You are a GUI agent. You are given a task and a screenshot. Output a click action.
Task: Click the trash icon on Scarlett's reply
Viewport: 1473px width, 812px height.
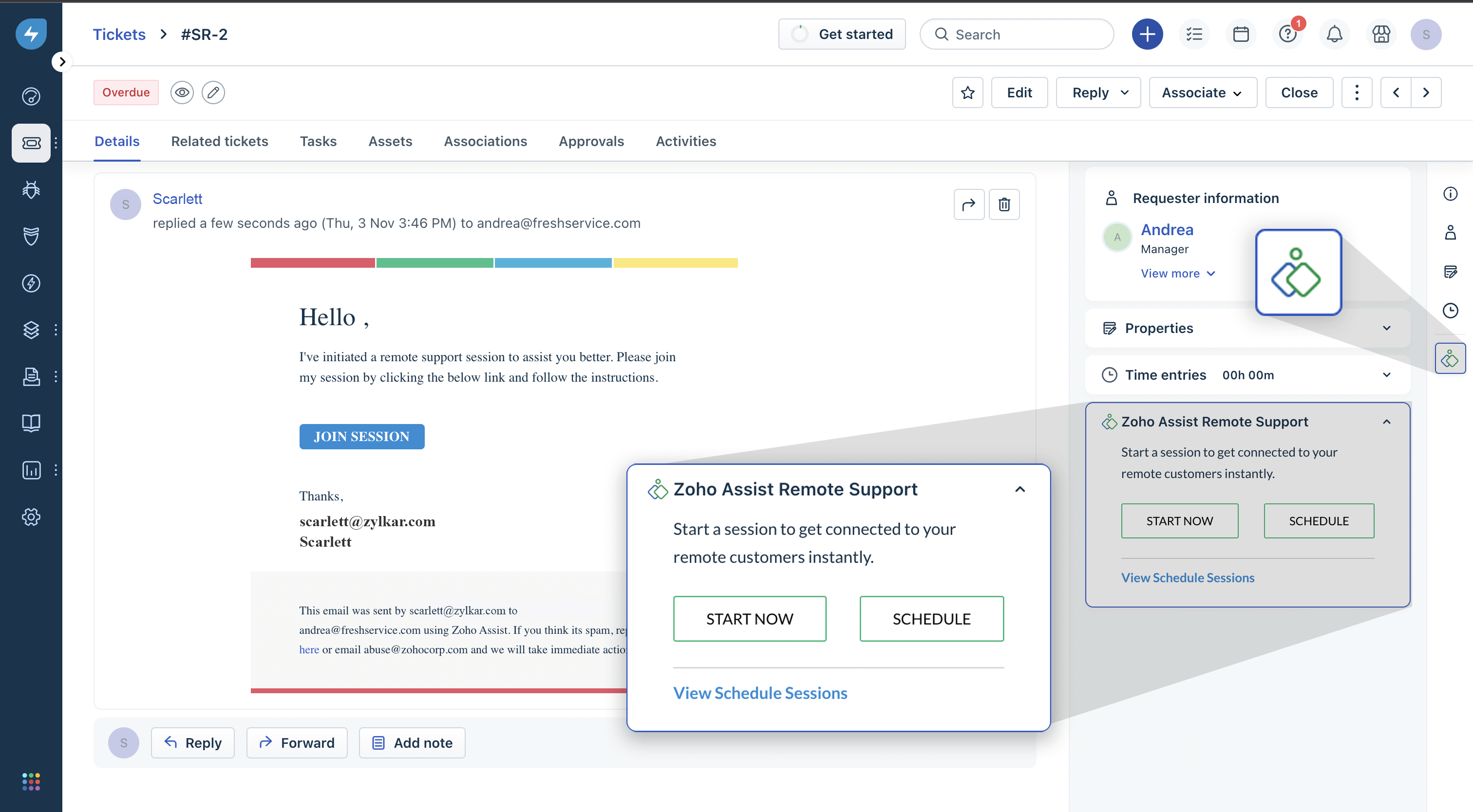(1004, 204)
